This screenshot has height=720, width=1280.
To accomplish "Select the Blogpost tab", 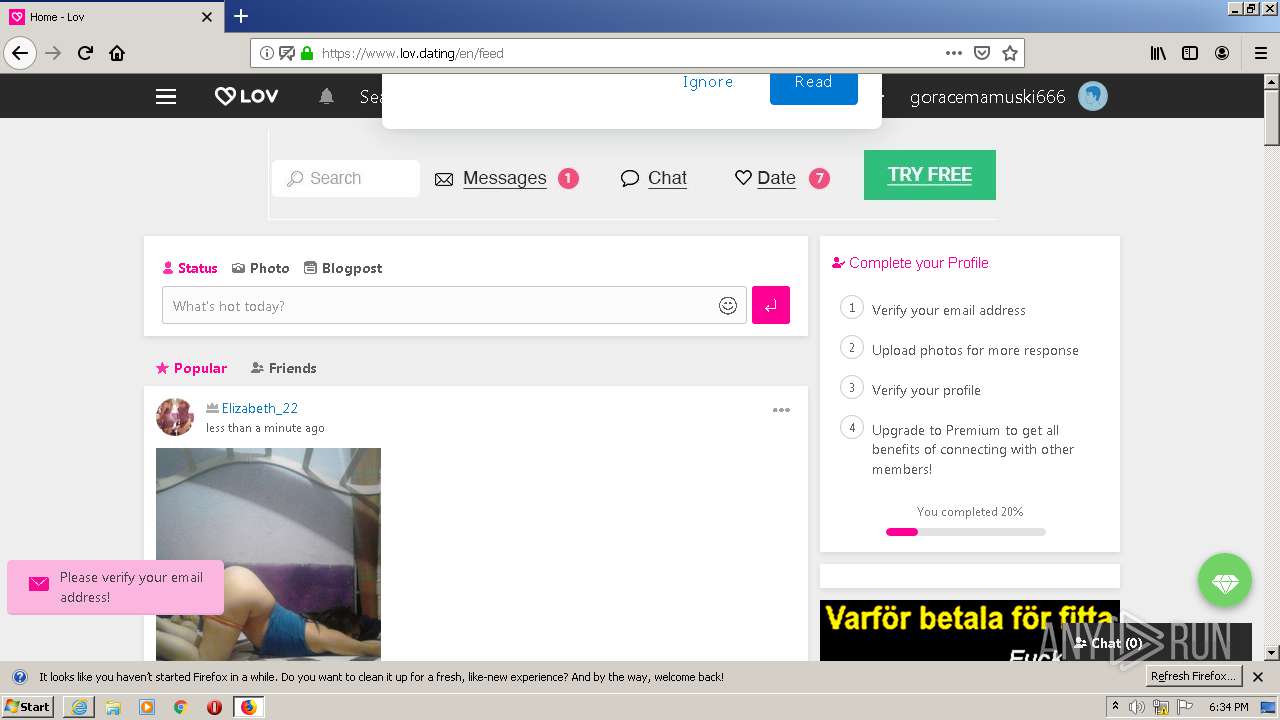I will pos(343,268).
